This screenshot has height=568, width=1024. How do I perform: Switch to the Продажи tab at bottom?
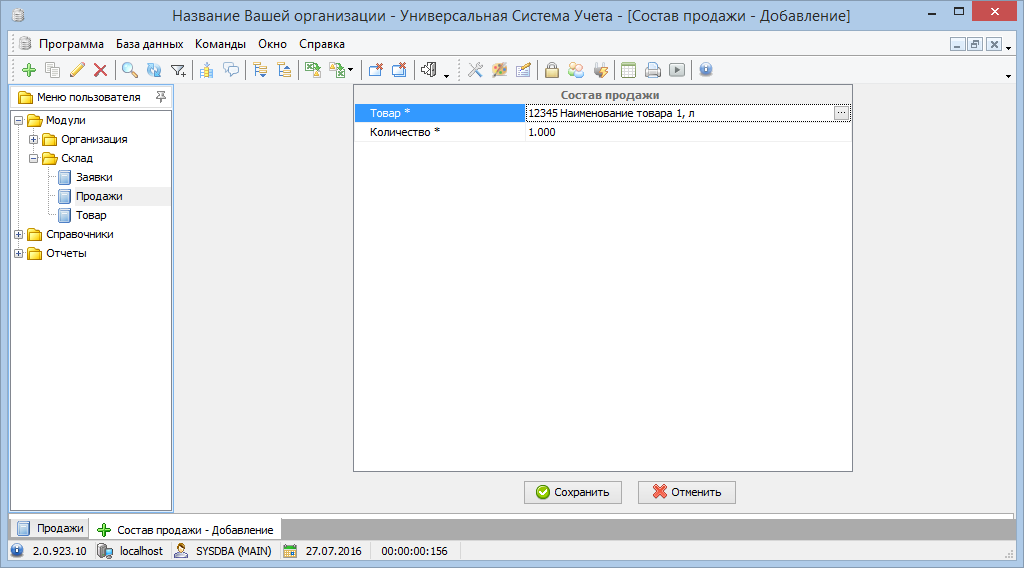click(x=50, y=528)
